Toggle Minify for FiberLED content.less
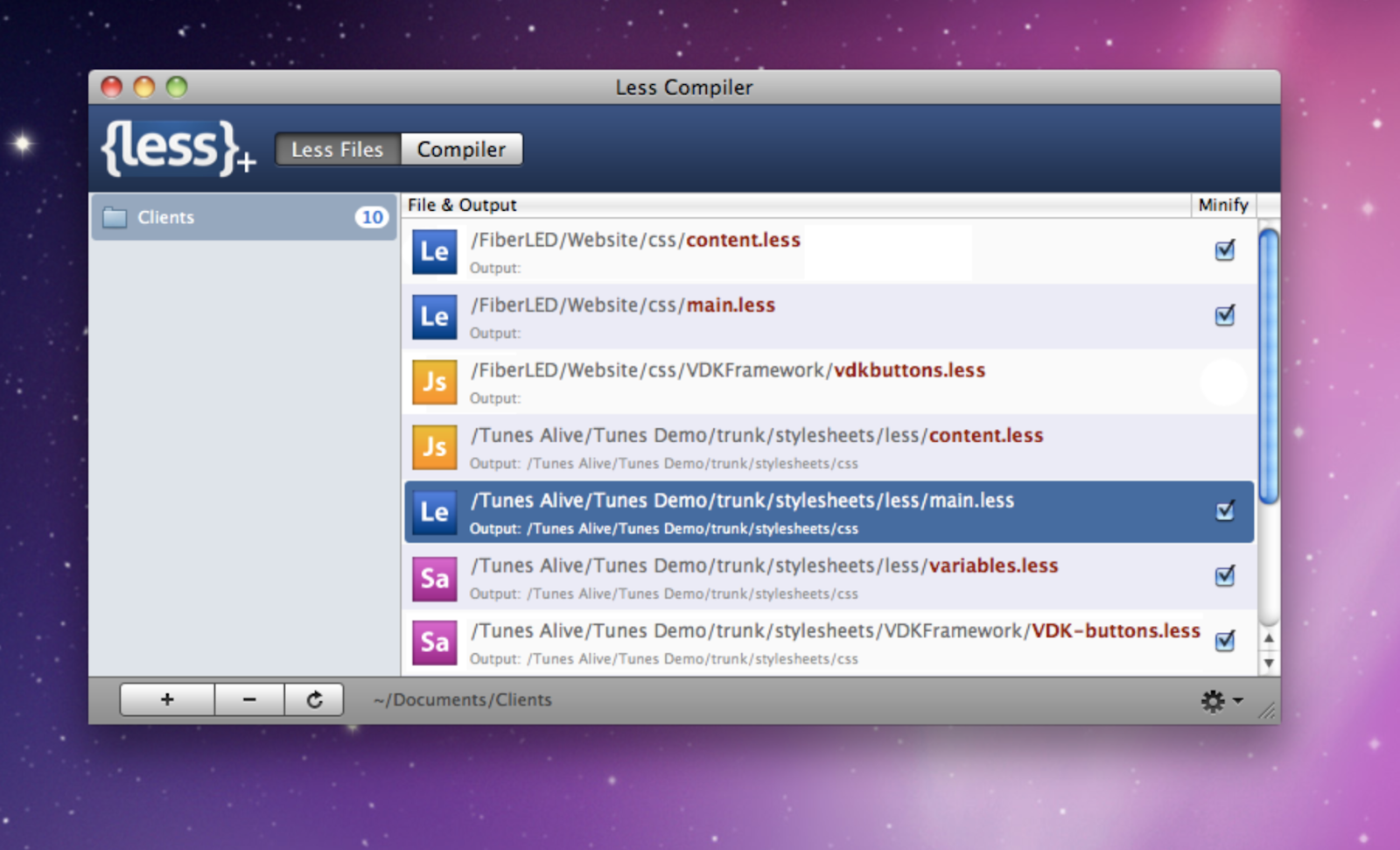This screenshot has height=850, width=1400. (x=1225, y=250)
